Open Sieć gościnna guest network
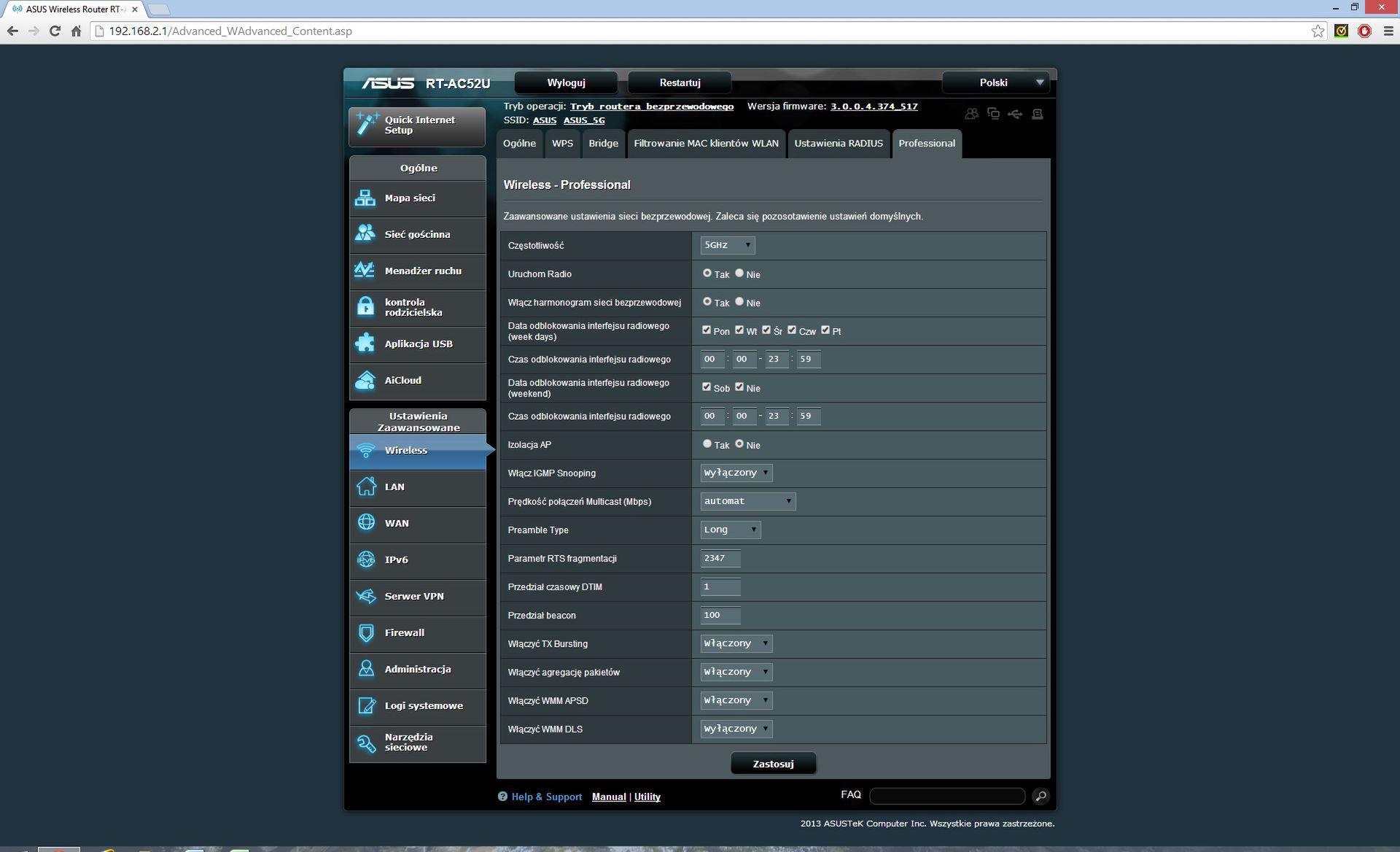This screenshot has width=1400, height=852. click(417, 235)
